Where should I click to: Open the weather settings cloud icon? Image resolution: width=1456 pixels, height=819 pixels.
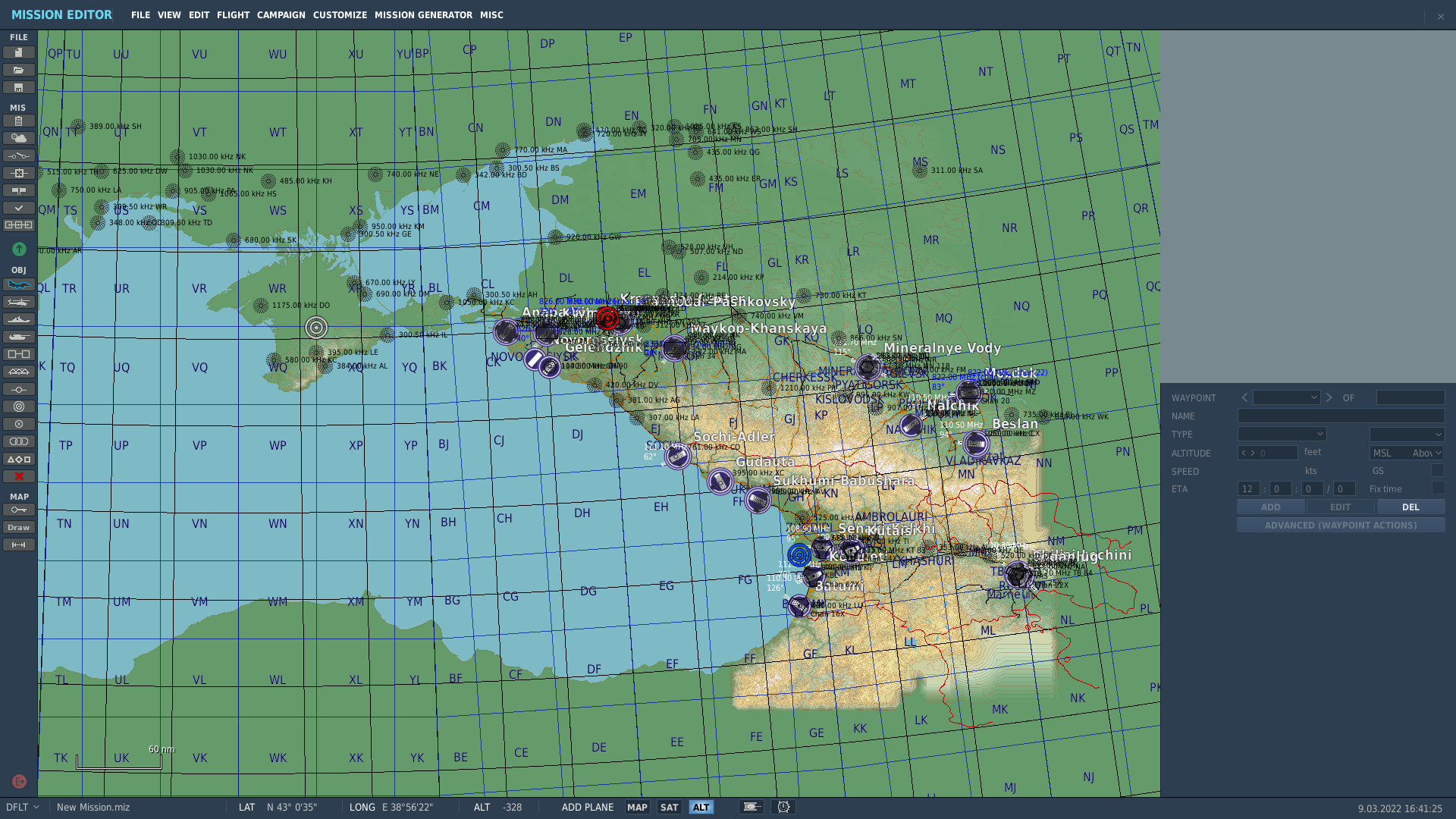point(19,138)
